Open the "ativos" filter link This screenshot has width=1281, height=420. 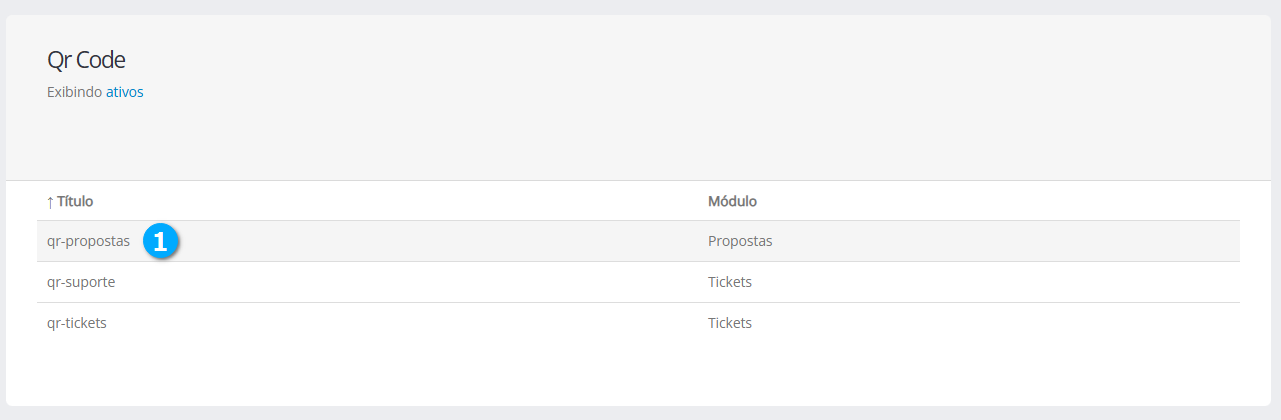pyautogui.click(x=125, y=92)
